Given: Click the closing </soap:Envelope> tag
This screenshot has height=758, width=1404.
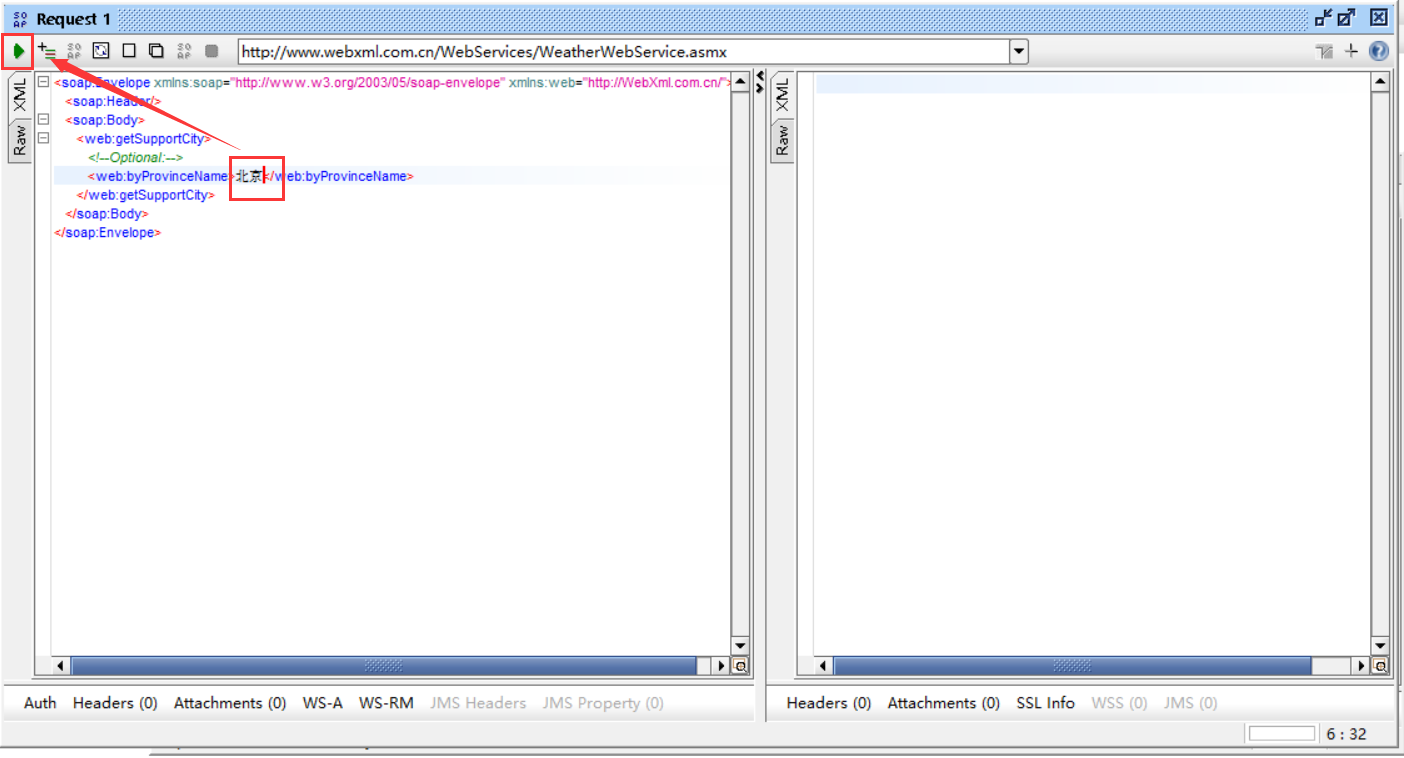Looking at the screenshot, I should click(108, 232).
